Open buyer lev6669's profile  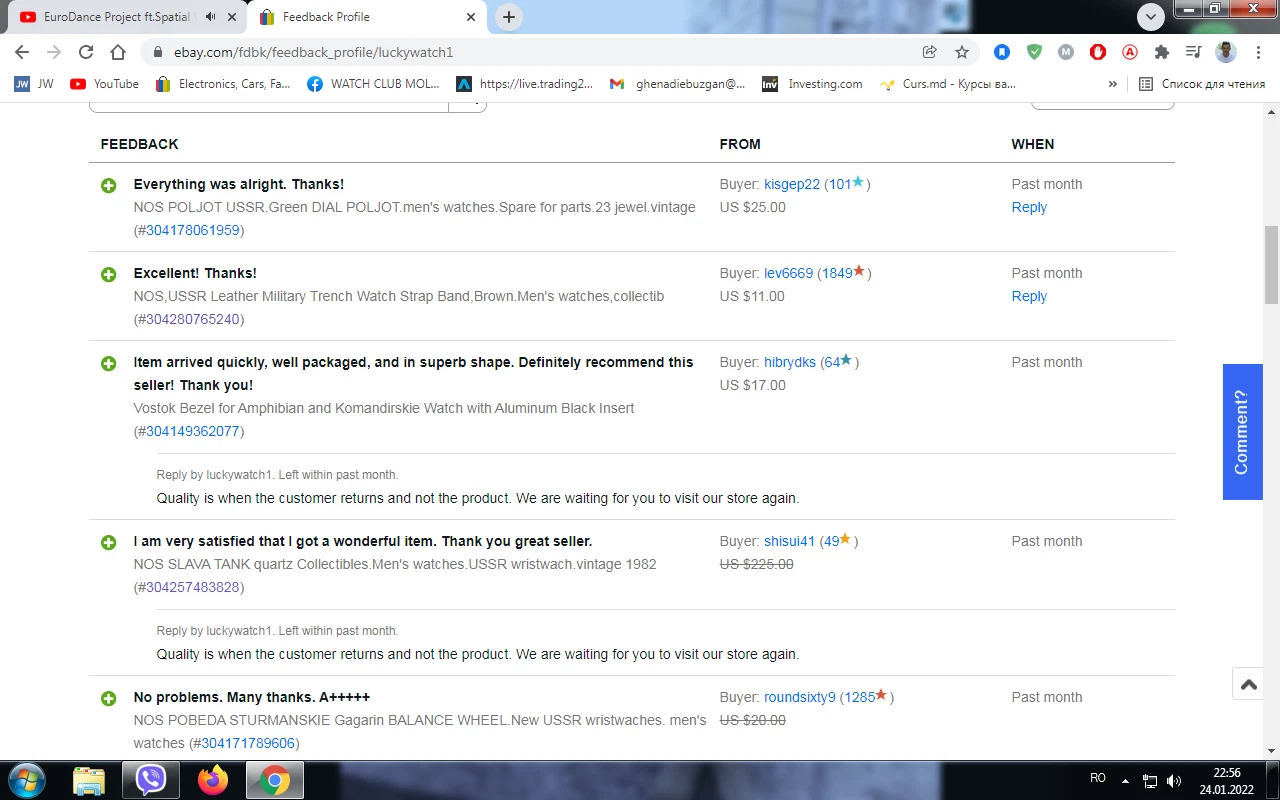click(x=789, y=273)
